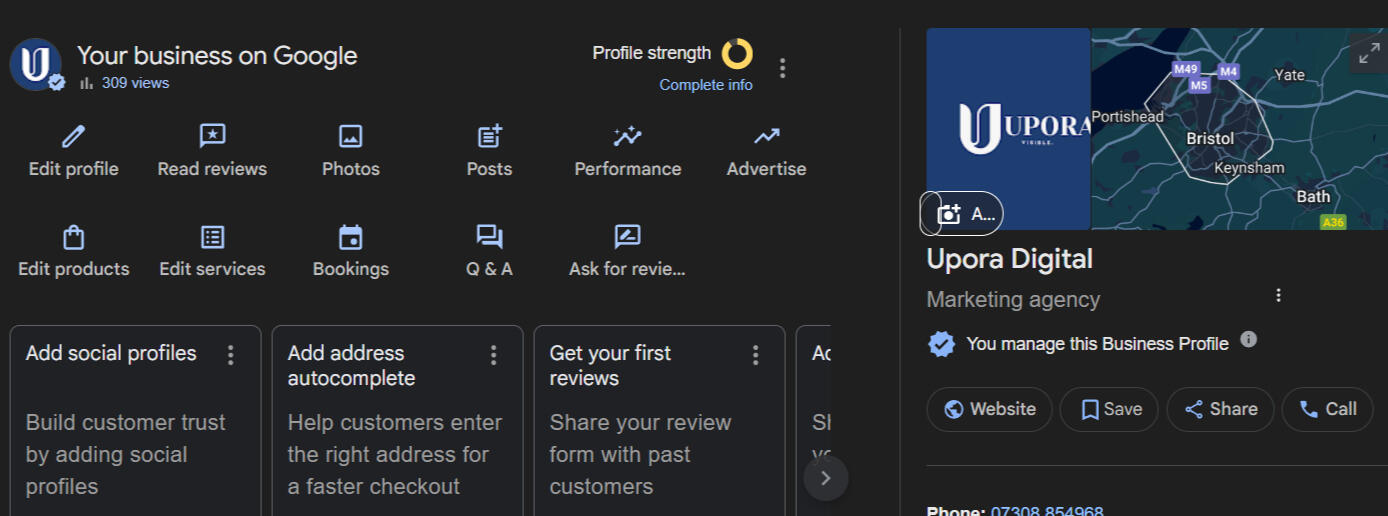This screenshot has width=1388, height=516.
Task: Open the Marketing agency three-dot menu
Action: 1278,295
